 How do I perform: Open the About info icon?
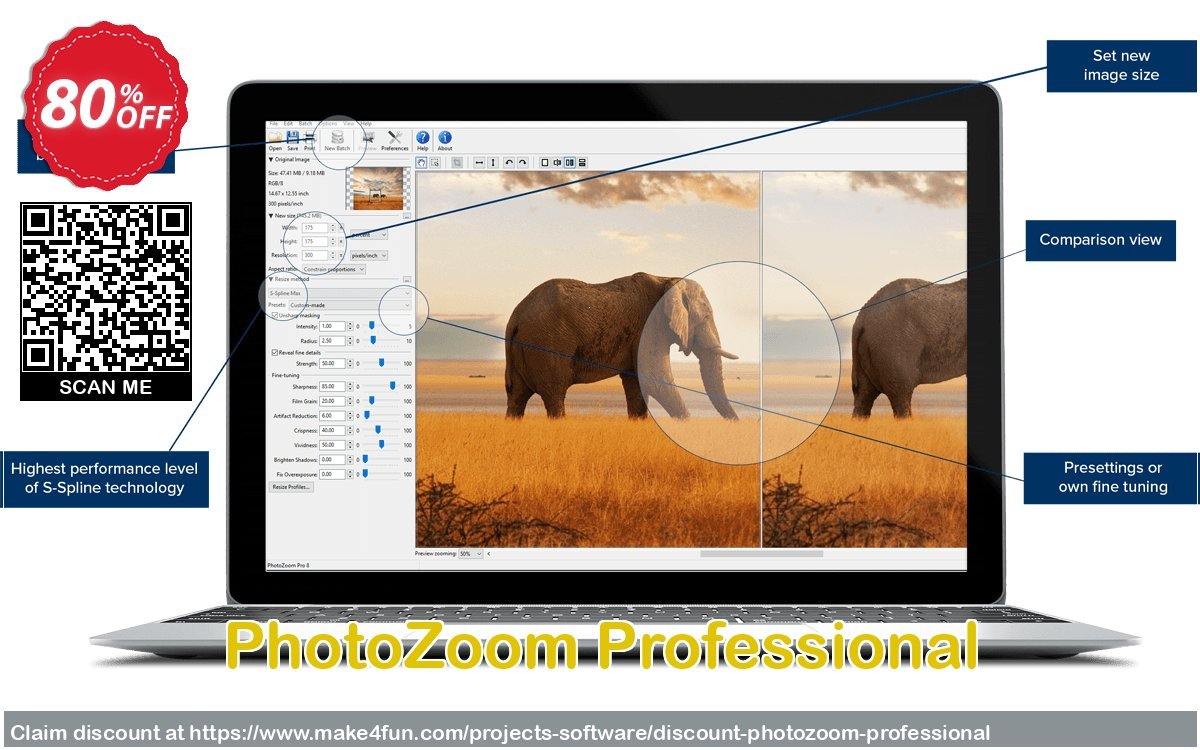(x=445, y=138)
